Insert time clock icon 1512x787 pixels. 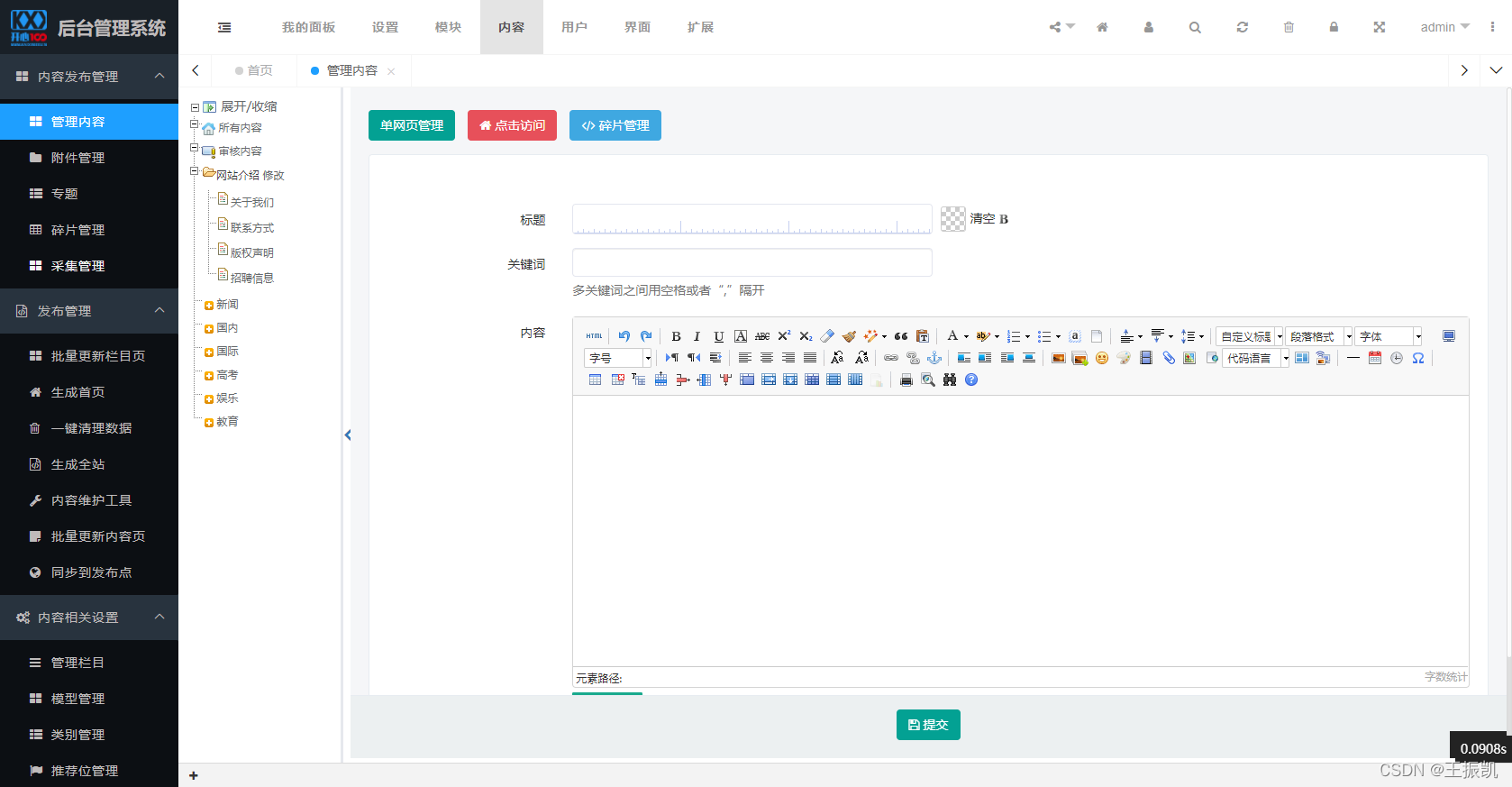(x=1397, y=358)
